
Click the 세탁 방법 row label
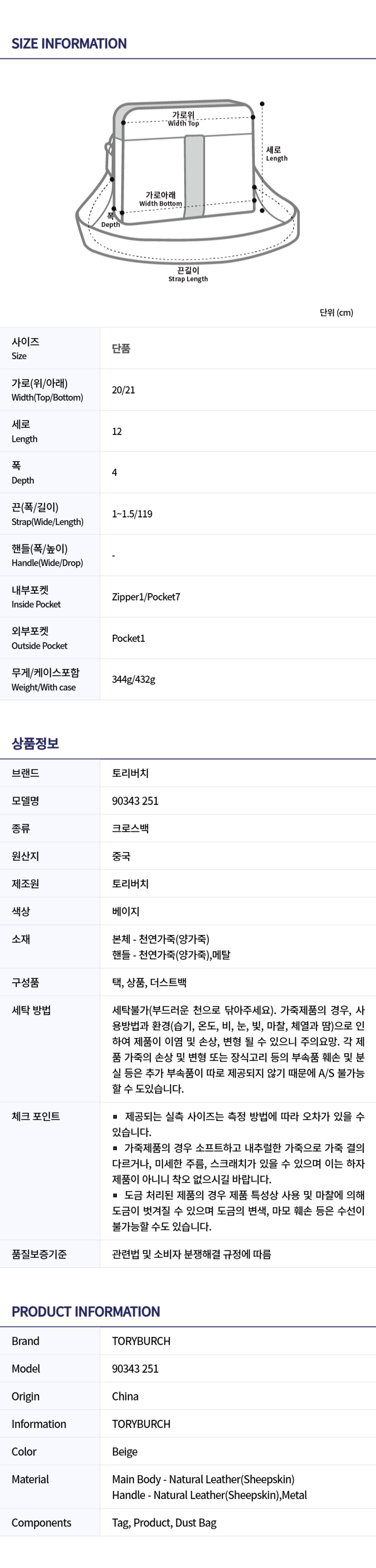(x=31, y=1010)
